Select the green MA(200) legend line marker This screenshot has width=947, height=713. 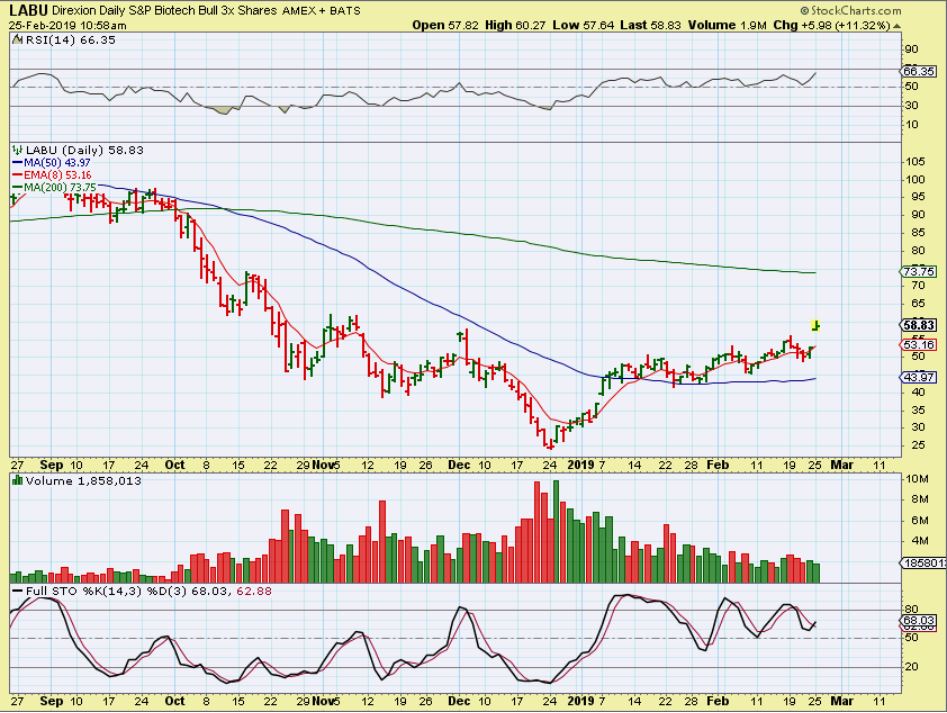18,187
